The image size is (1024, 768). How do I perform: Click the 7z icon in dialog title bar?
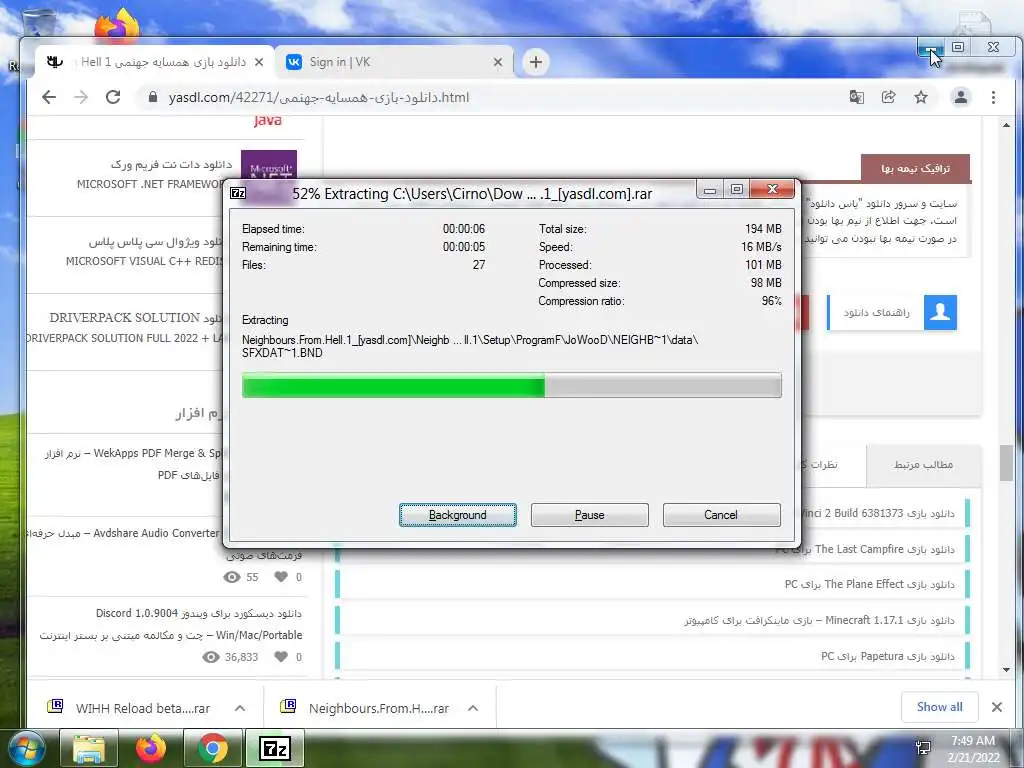[x=238, y=193]
